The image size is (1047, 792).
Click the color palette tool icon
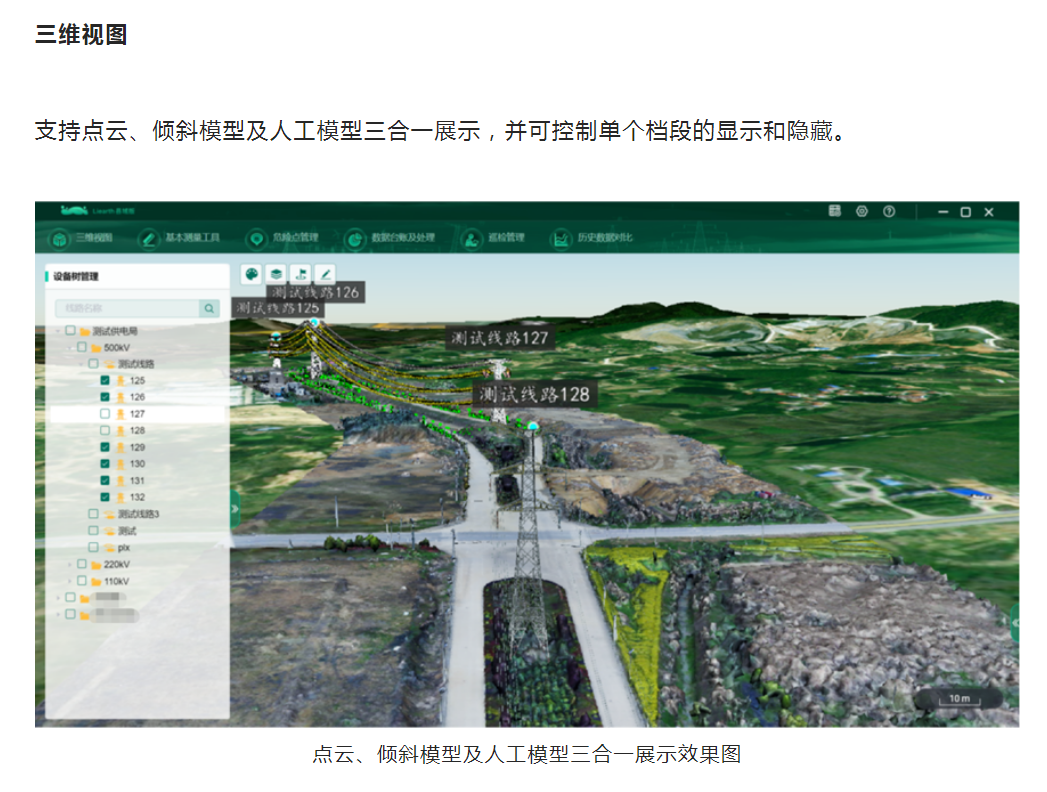tap(252, 274)
